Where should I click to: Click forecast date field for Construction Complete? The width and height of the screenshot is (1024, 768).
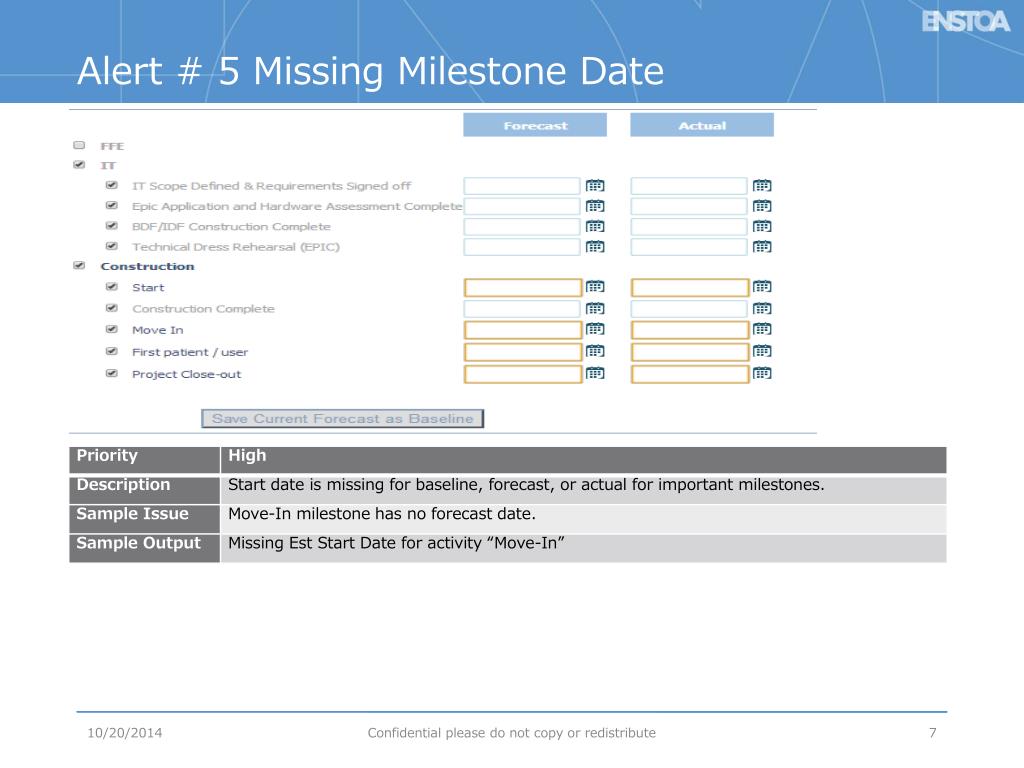pyautogui.click(x=522, y=308)
